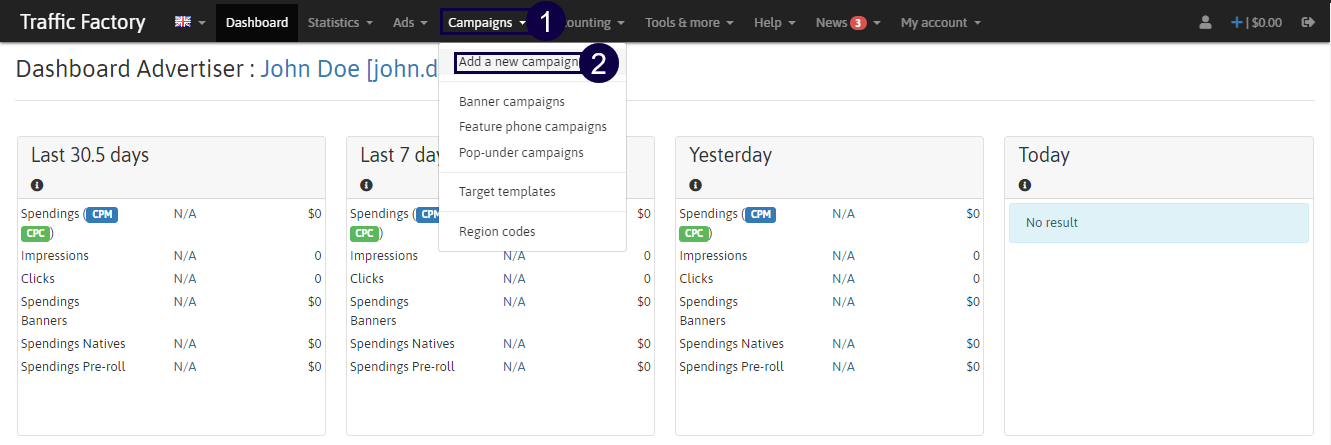The height and width of the screenshot is (445, 1331).
Task: Open Target templates from Campaigns menu
Action: tap(507, 191)
